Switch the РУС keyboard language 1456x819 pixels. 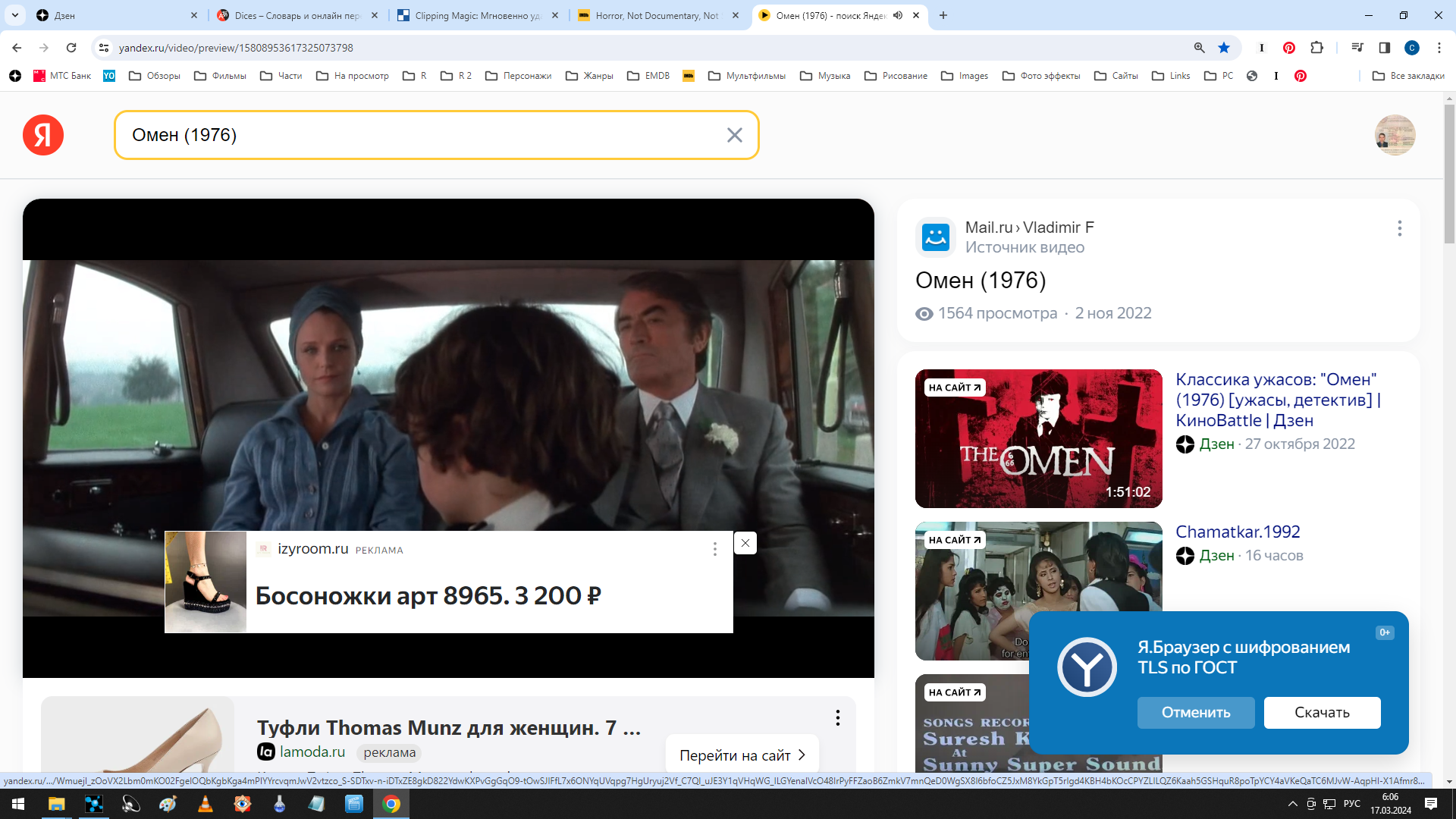pos(1351,804)
